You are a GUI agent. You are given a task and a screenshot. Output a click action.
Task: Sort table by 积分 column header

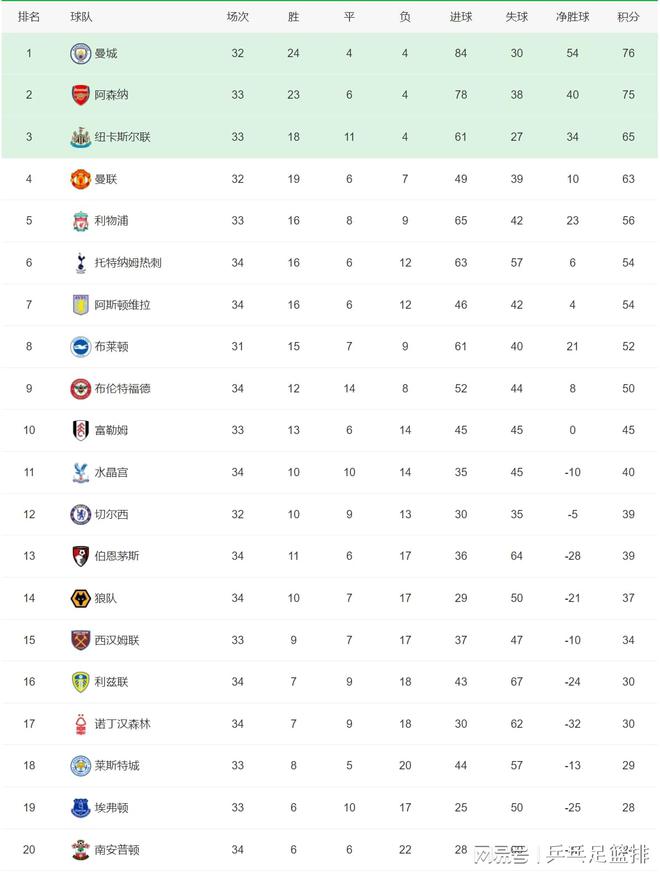pos(628,17)
